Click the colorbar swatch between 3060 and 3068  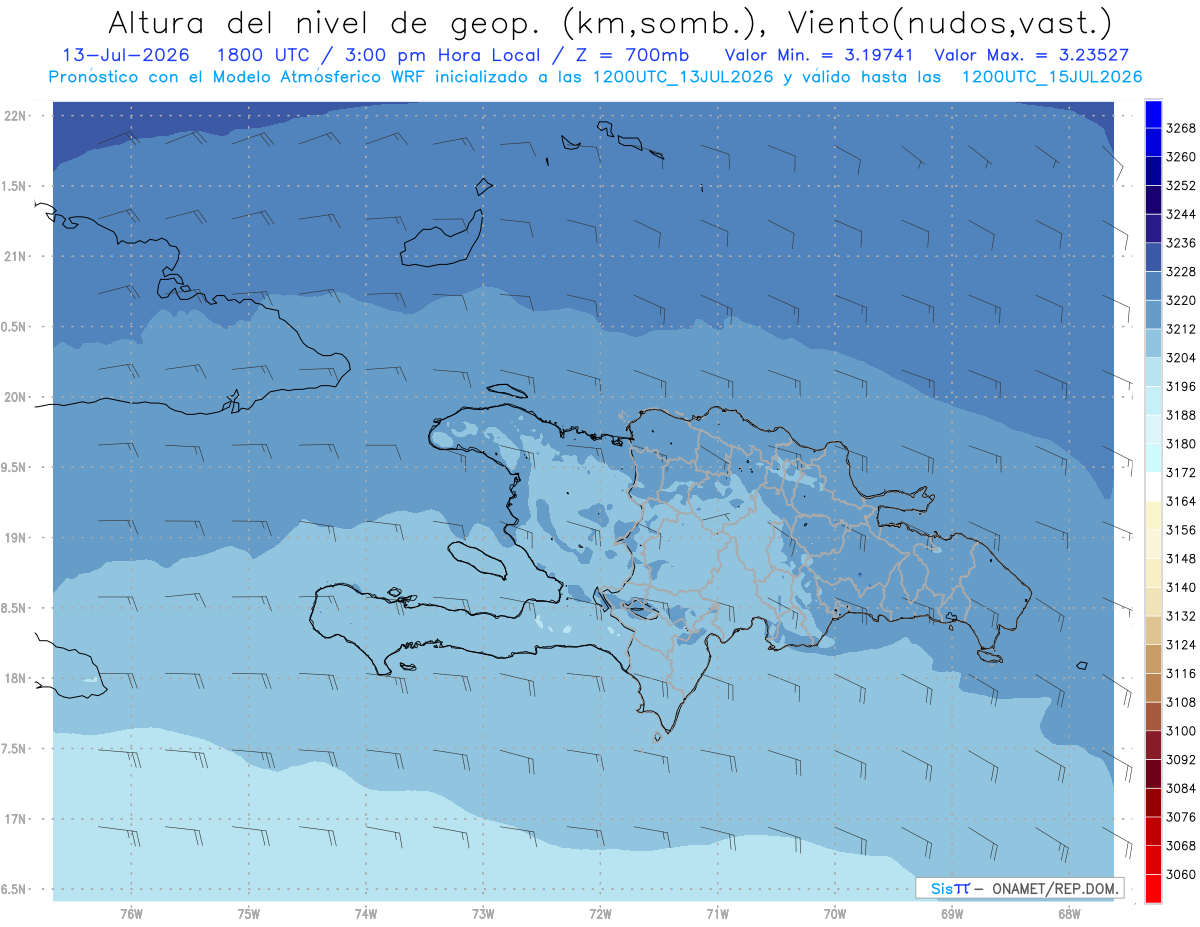(1153, 861)
